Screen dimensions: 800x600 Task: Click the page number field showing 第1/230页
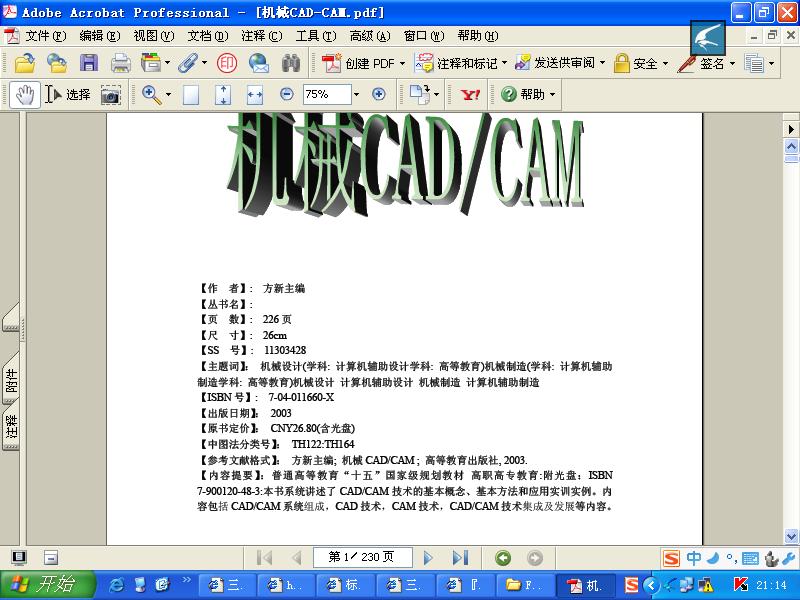tap(362, 558)
